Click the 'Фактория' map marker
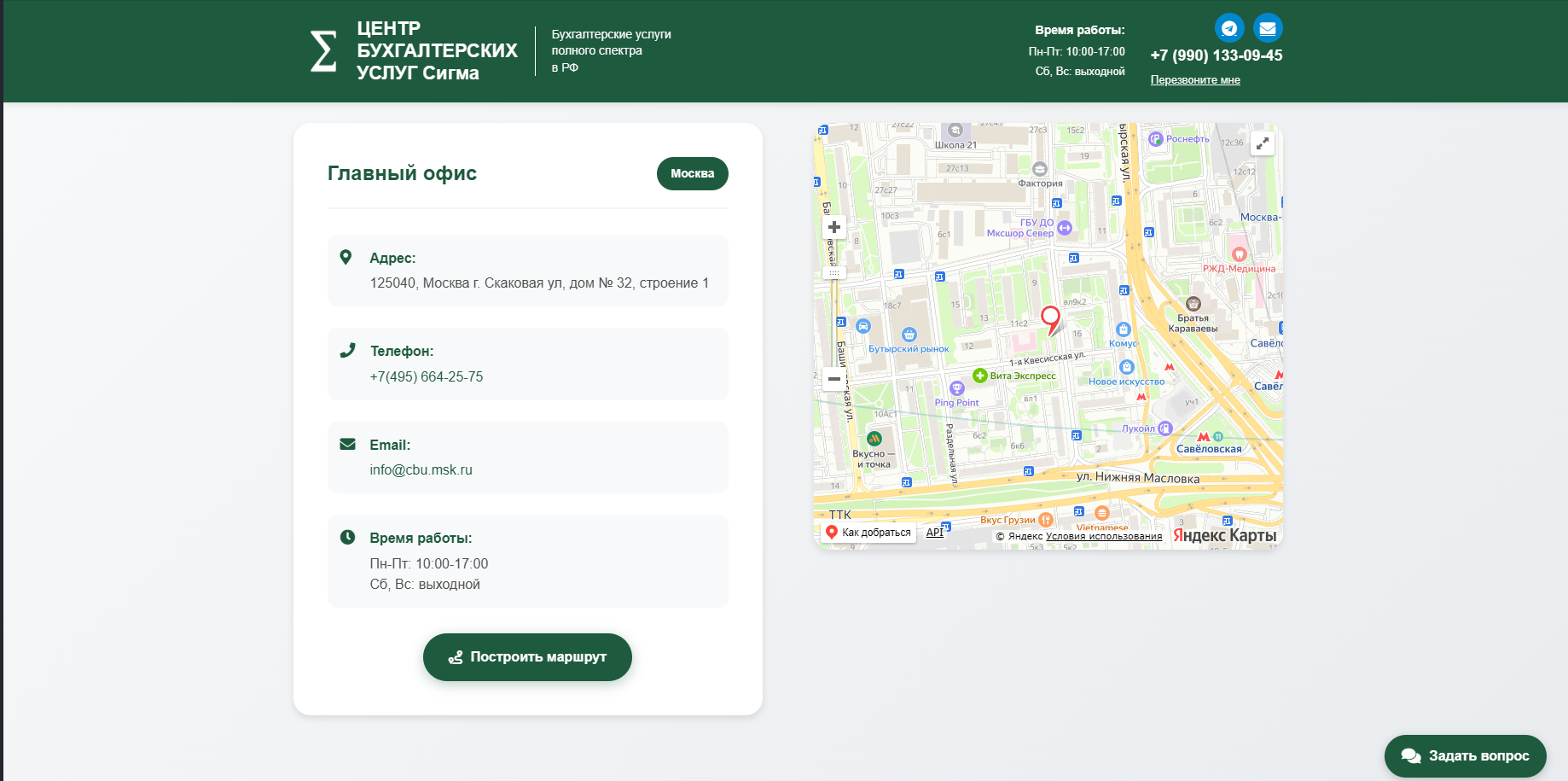The image size is (1568, 781). point(1039,169)
